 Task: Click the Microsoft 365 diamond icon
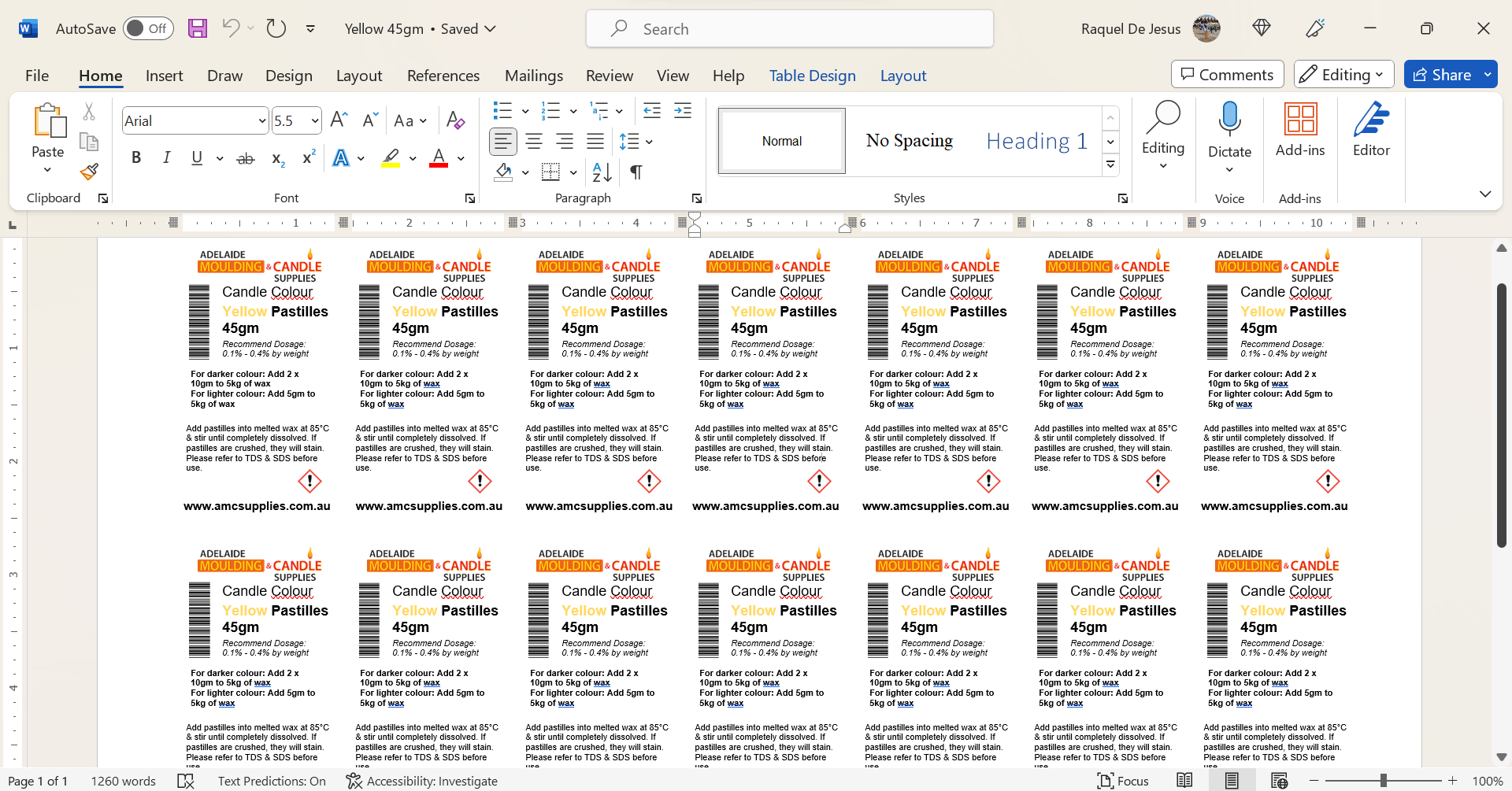[x=1262, y=28]
